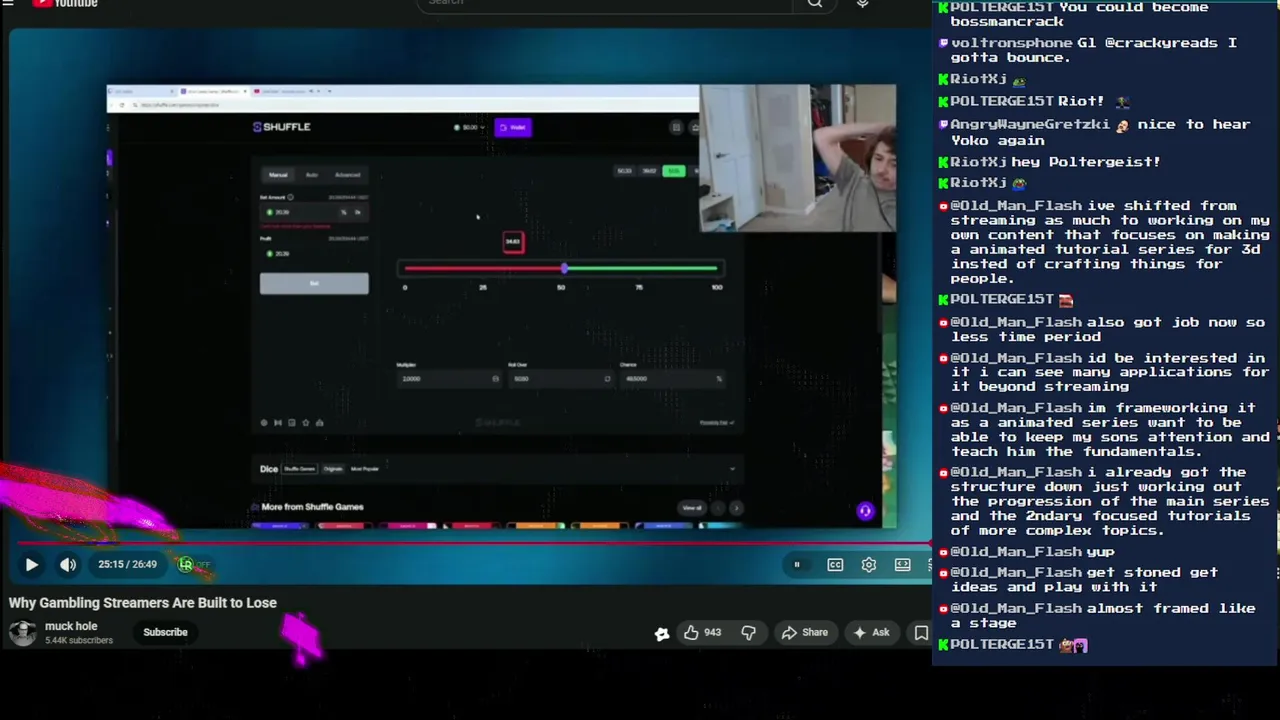1280x720 pixels.
Task: Open the muck hole channel name link
Action: (71, 626)
